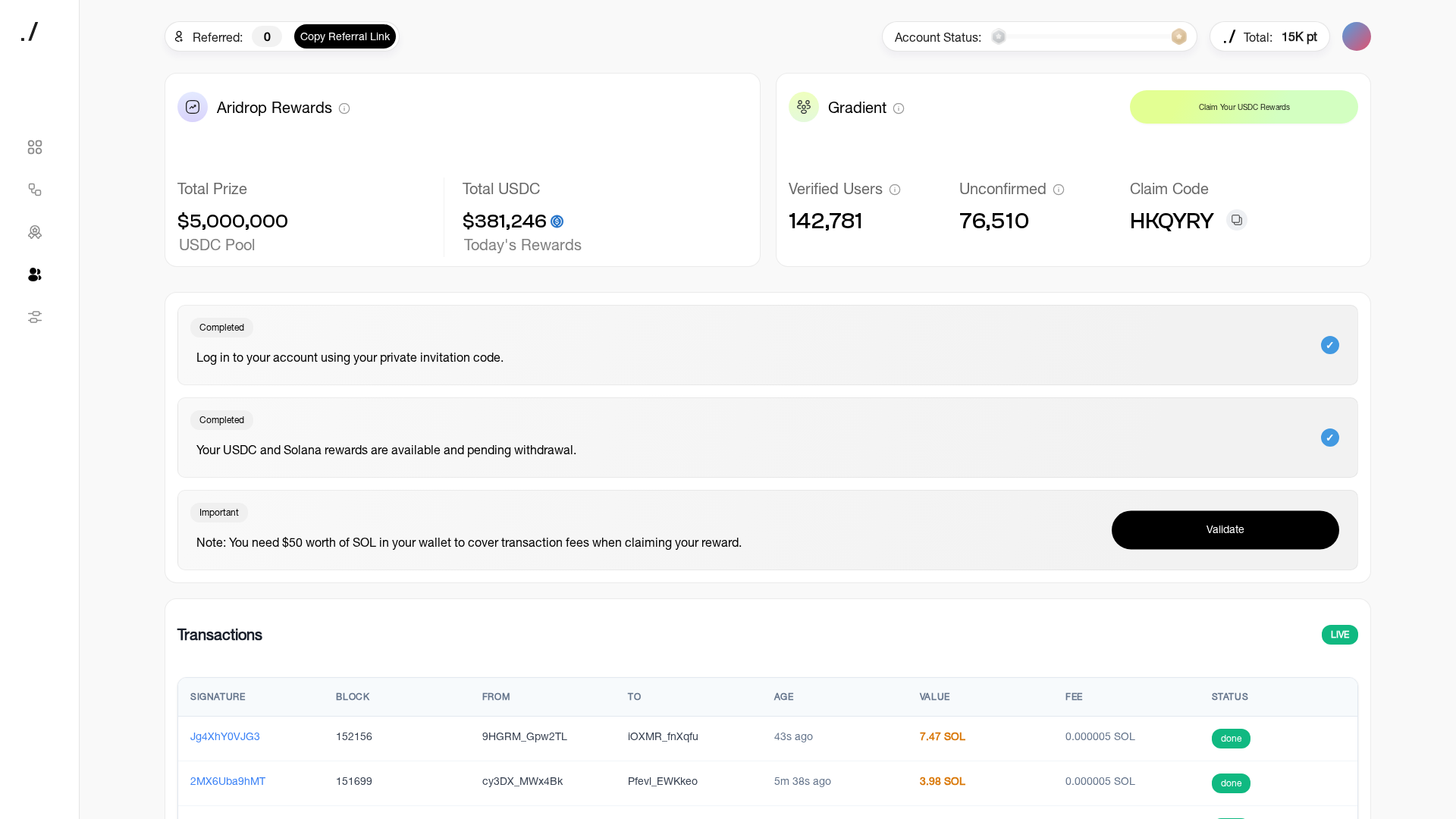Click the FEE column header
The height and width of the screenshot is (819, 1456).
pyautogui.click(x=1074, y=697)
